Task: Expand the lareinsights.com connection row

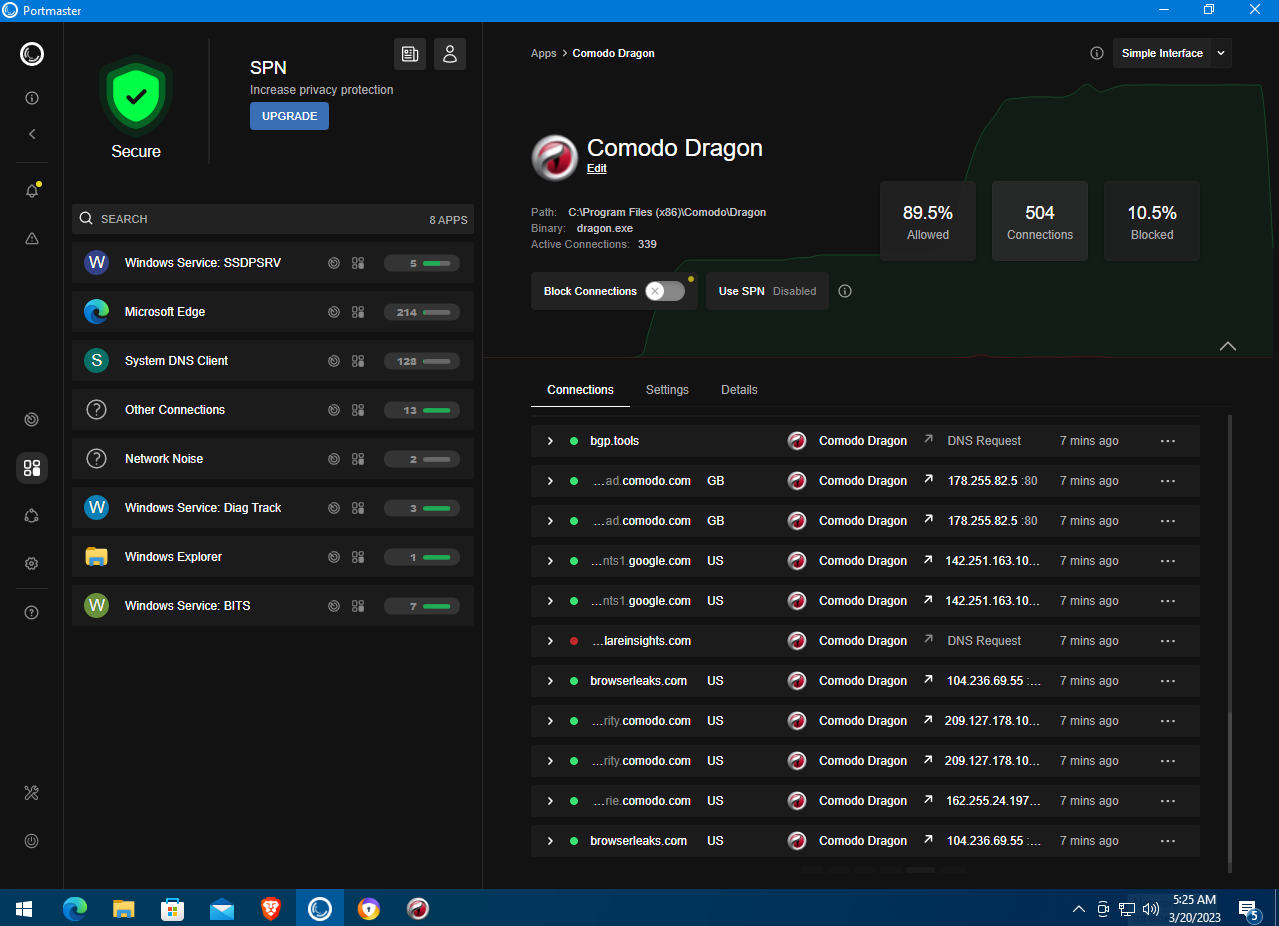Action: point(550,641)
